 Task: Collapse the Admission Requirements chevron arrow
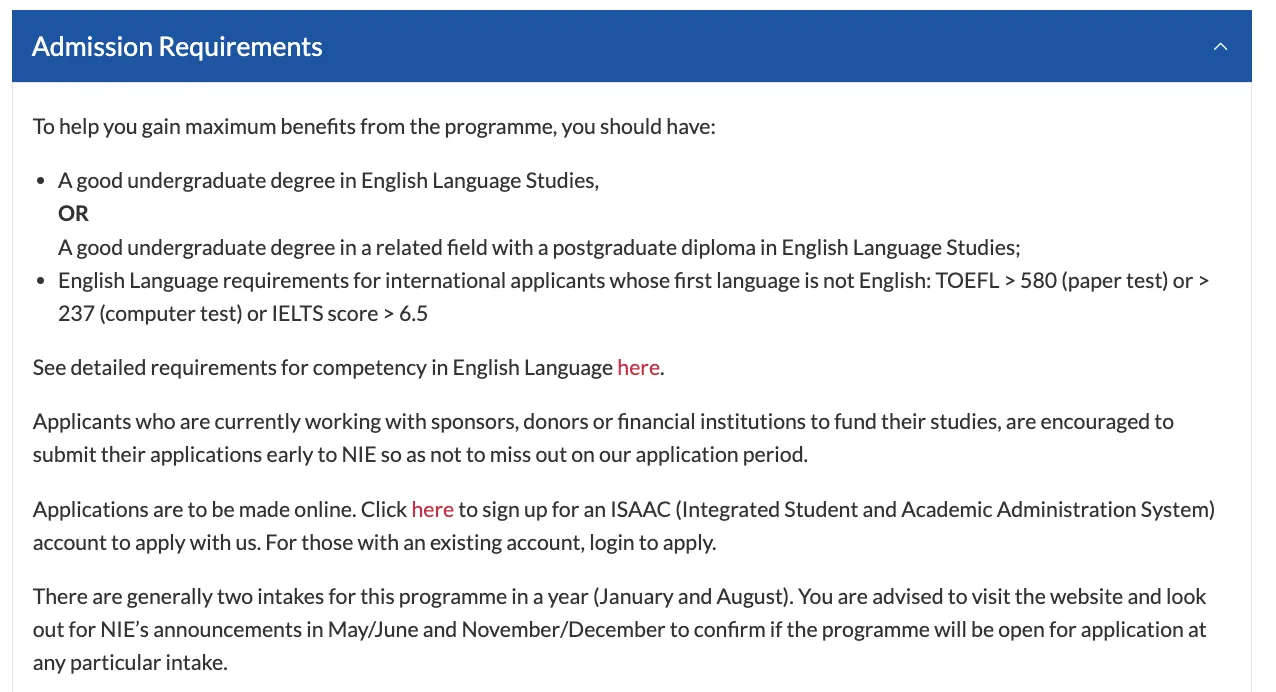point(1220,47)
